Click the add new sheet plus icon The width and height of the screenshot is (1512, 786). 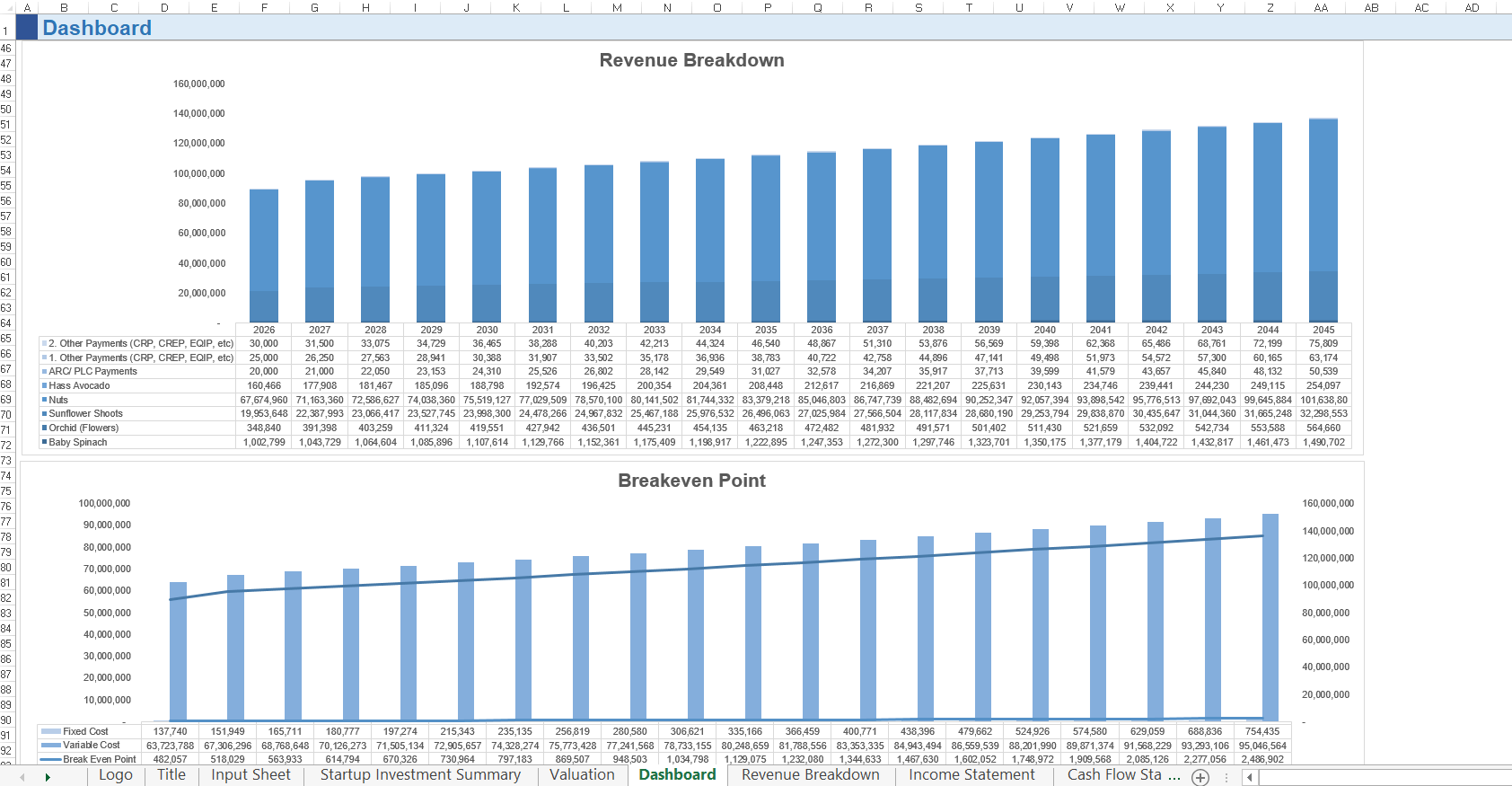coord(1200,777)
